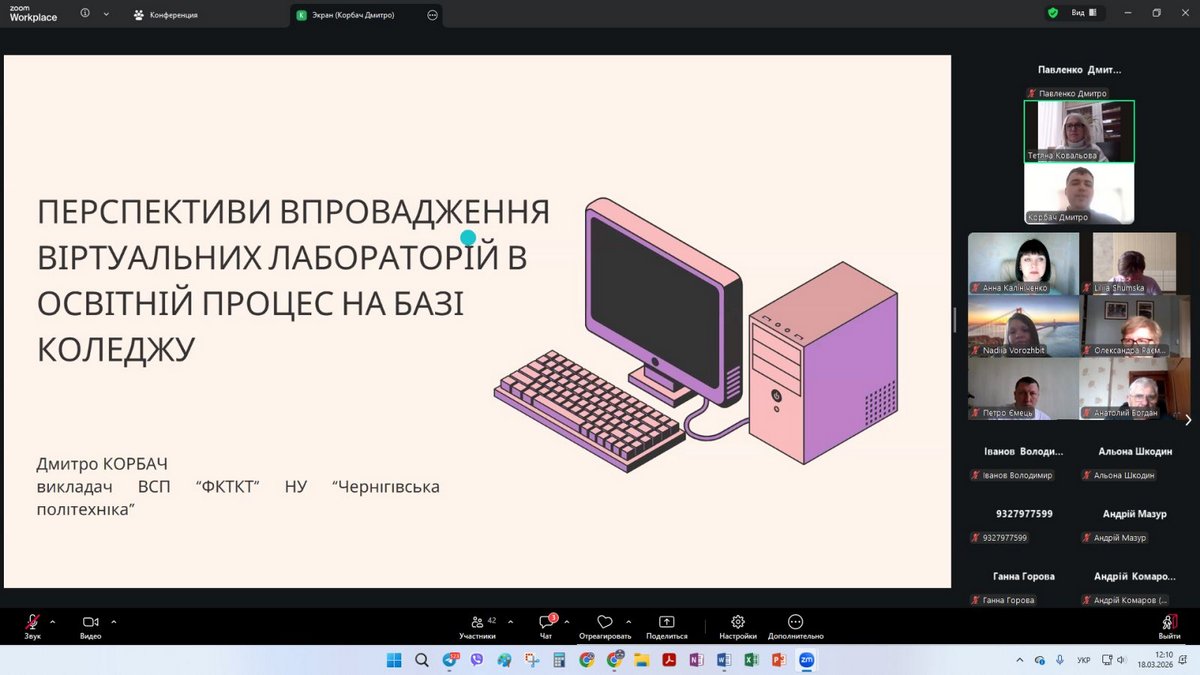The height and width of the screenshot is (675, 1200).
Task: Select Тетяна Ковальова video thumbnail
Action: click(1079, 130)
